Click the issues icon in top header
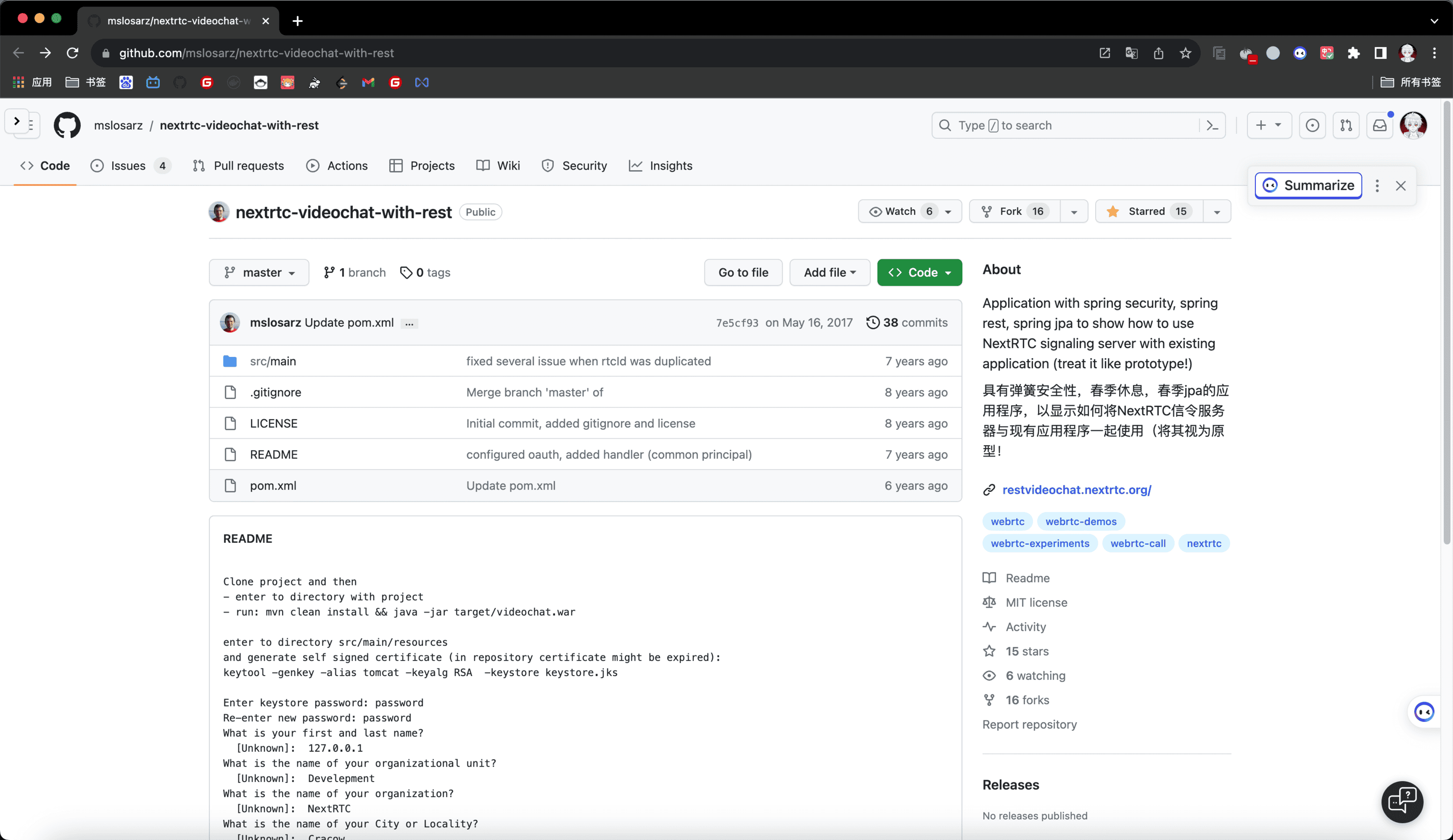 pyautogui.click(x=1312, y=125)
